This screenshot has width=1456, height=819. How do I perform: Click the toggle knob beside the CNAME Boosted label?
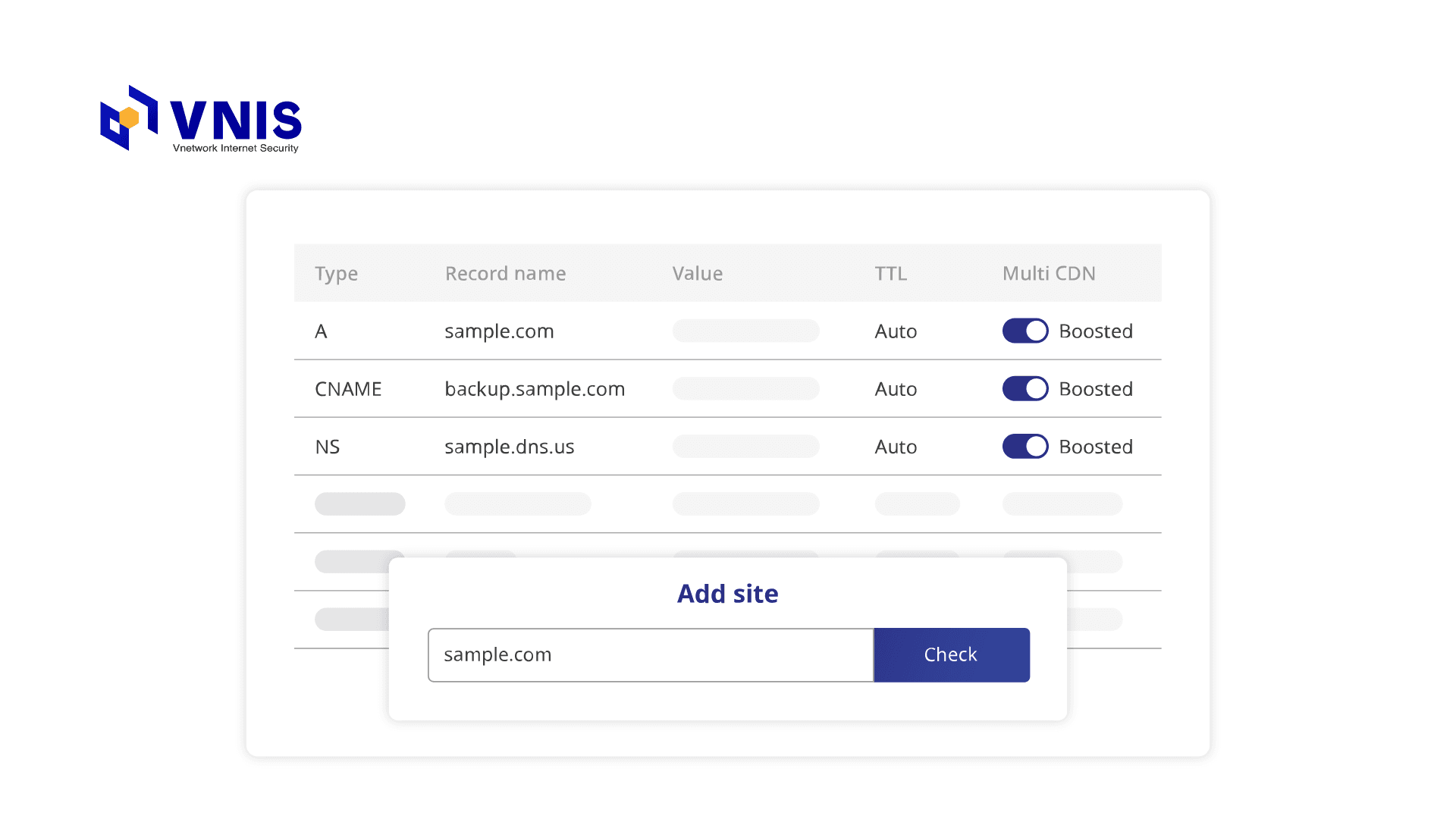pos(1034,388)
